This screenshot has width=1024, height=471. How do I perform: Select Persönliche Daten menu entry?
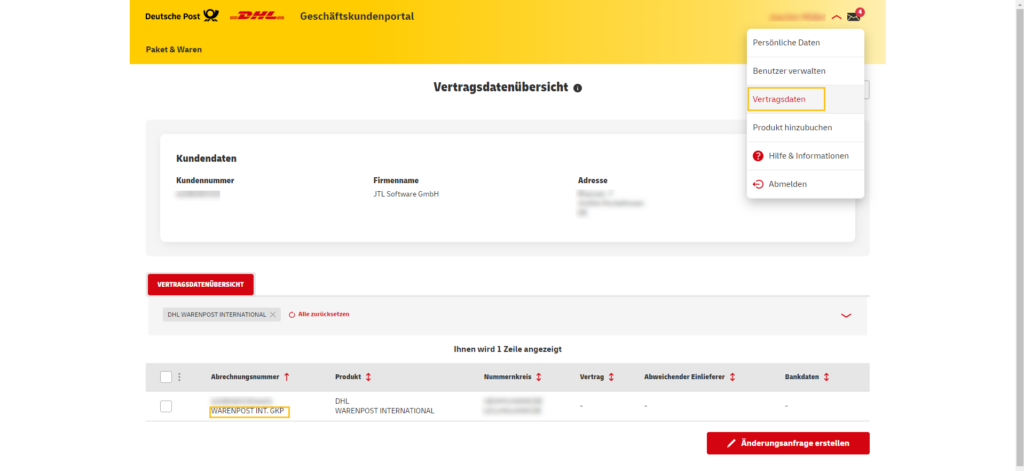coord(805,42)
